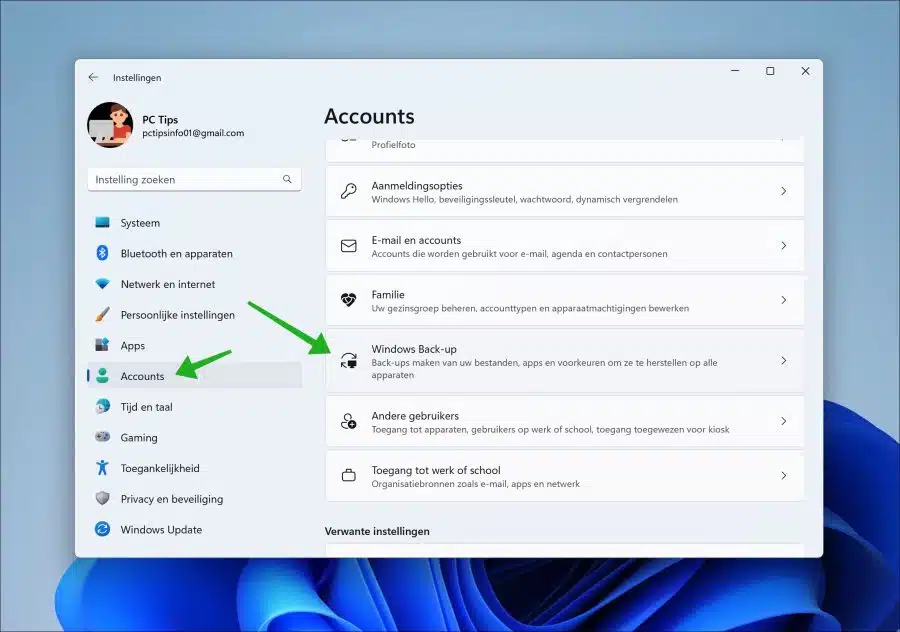The height and width of the screenshot is (632, 900).
Task: Click the Privacy en beveiliging shield icon
Action: pos(102,498)
